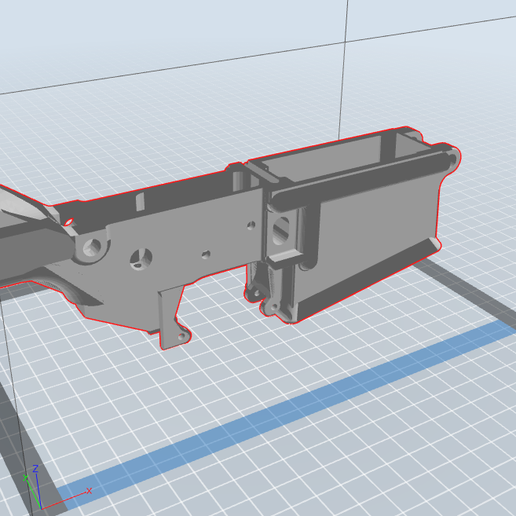The image size is (516, 516).
Task: Click the red X axis label
Action: 89,491
